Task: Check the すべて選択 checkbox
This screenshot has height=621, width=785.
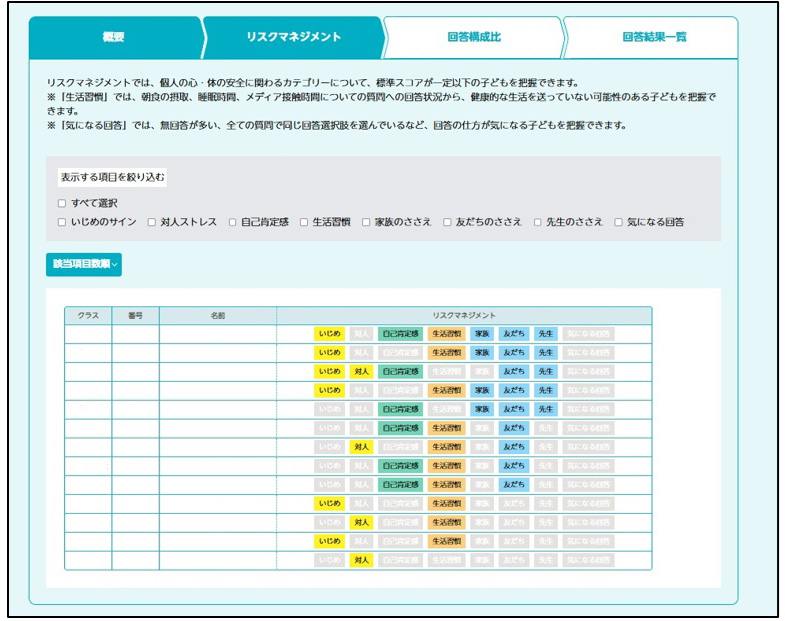Action: click(x=62, y=203)
